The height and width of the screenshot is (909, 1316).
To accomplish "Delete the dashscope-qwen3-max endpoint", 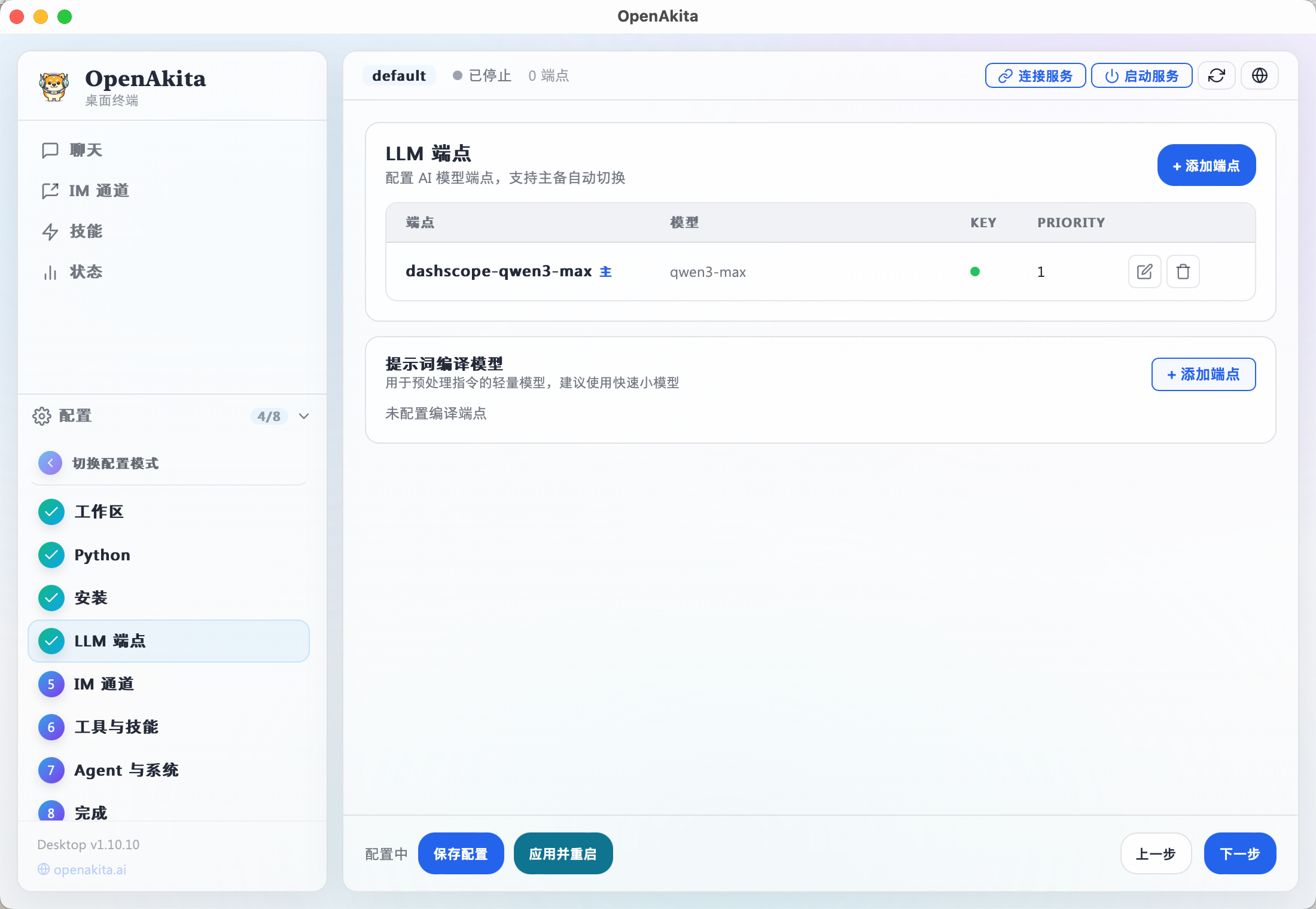I will [x=1183, y=271].
